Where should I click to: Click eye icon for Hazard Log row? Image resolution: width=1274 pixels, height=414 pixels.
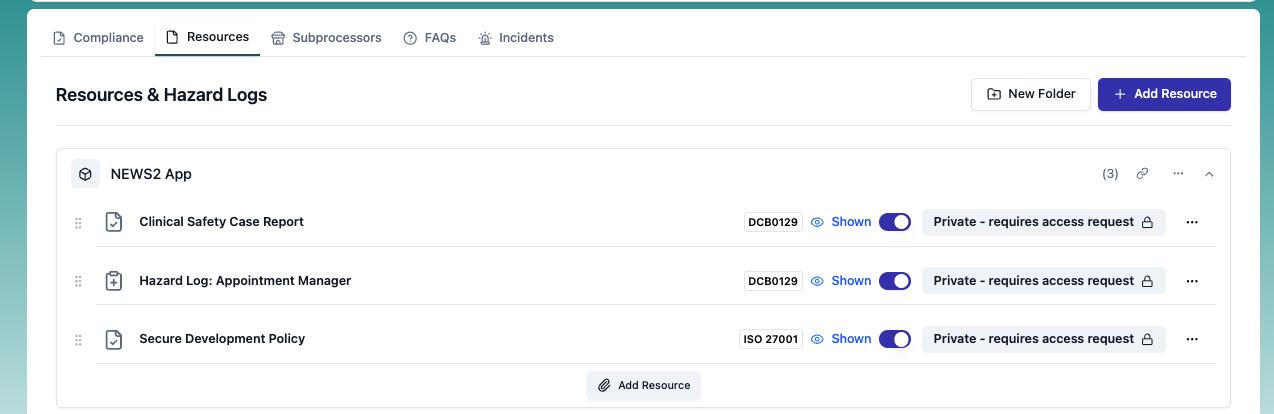817,281
